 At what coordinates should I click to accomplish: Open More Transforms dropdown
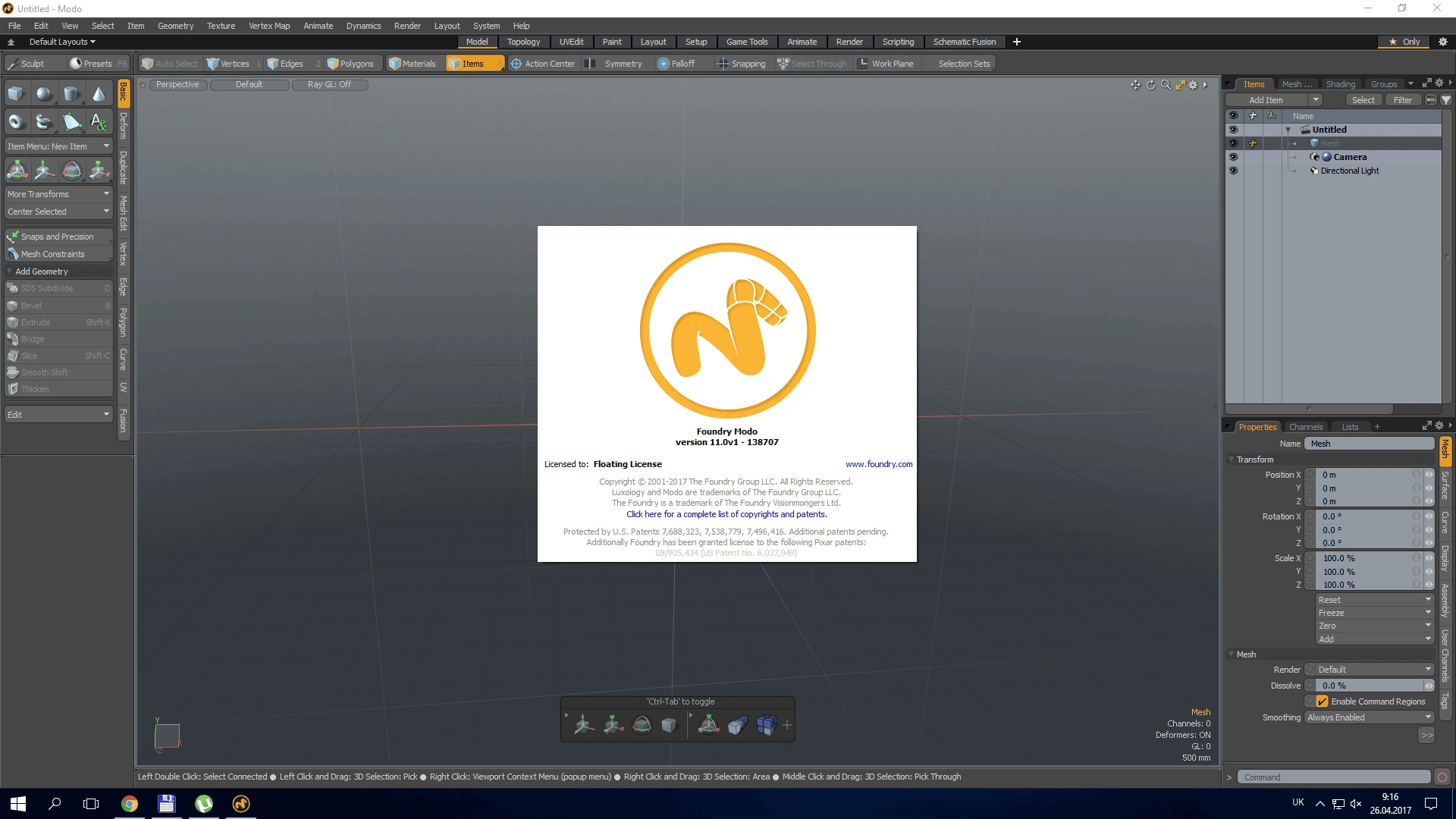click(x=58, y=194)
